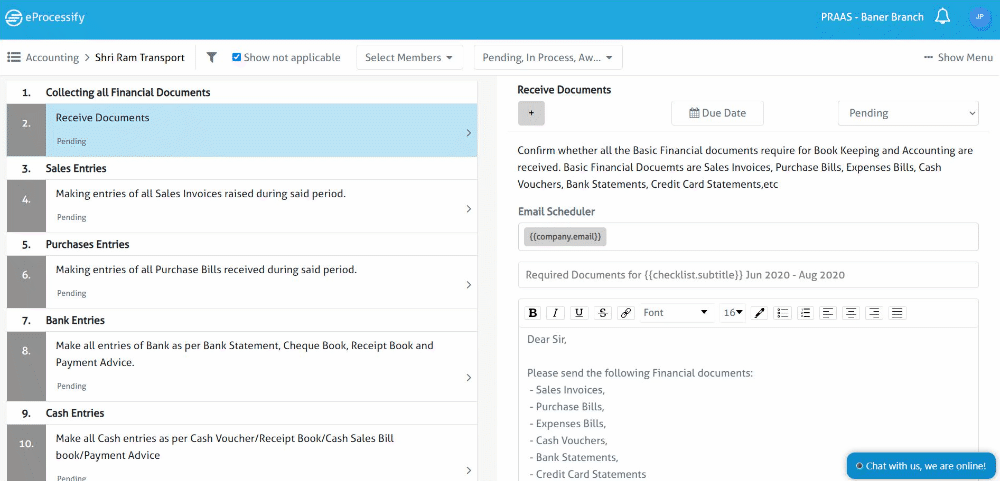The height and width of the screenshot is (481, 1000).
Task: Open the Chat with us widget
Action: pos(920,466)
